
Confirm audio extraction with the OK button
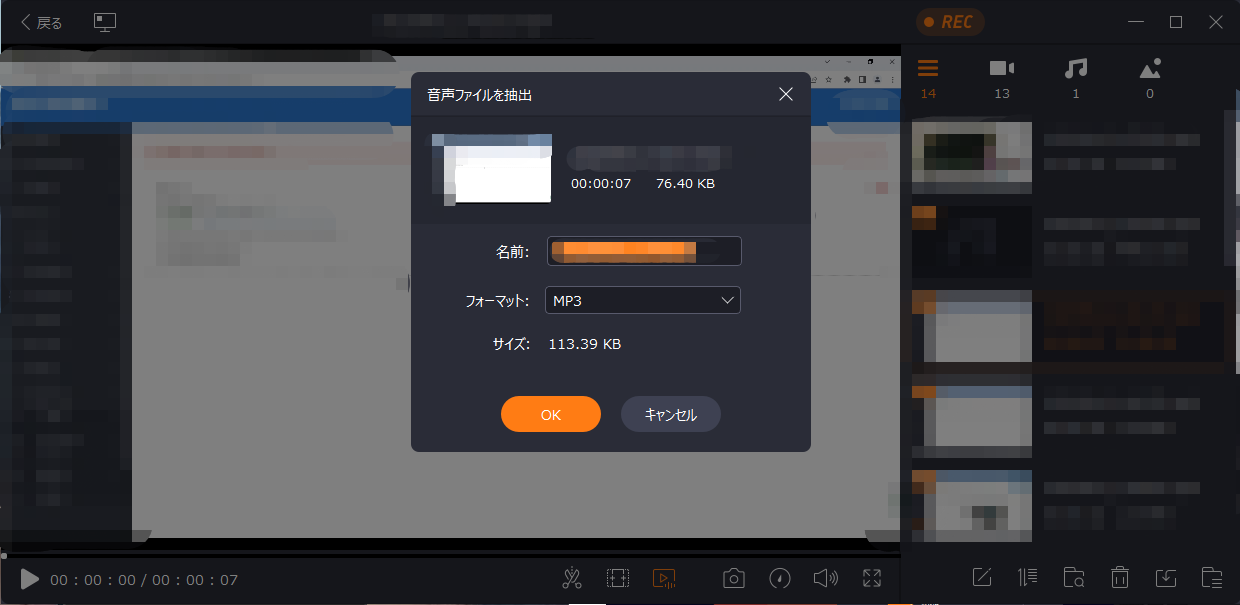pos(551,414)
